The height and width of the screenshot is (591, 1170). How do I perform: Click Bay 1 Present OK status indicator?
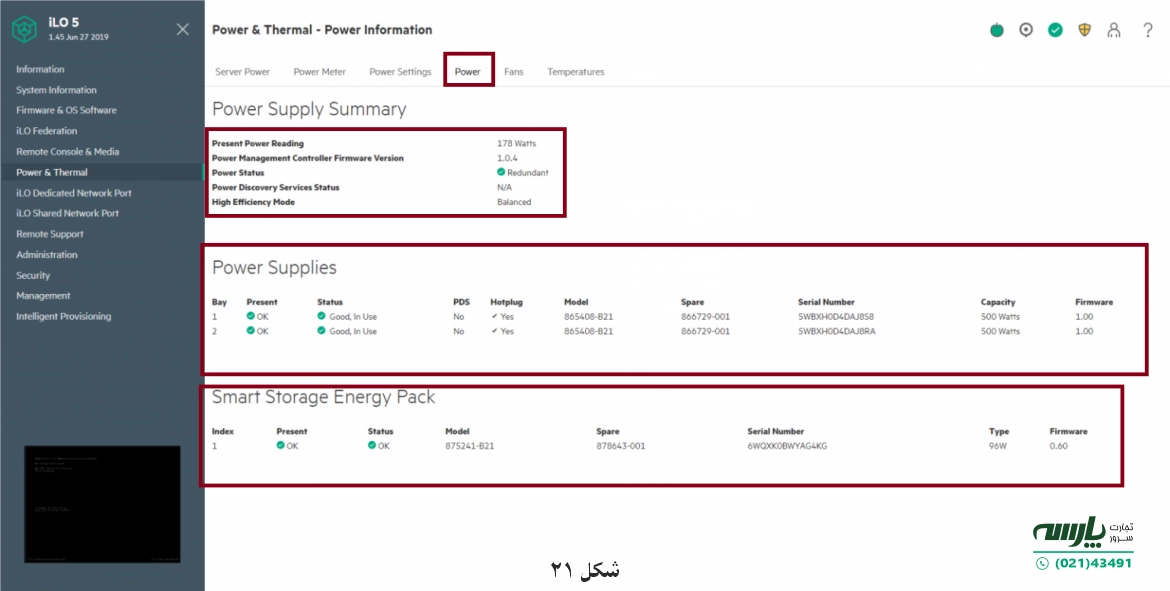tap(251, 316)
